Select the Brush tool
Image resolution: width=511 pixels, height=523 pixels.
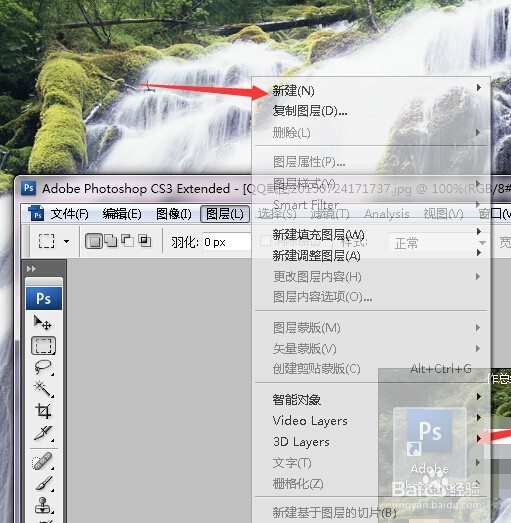pos(43,483)
